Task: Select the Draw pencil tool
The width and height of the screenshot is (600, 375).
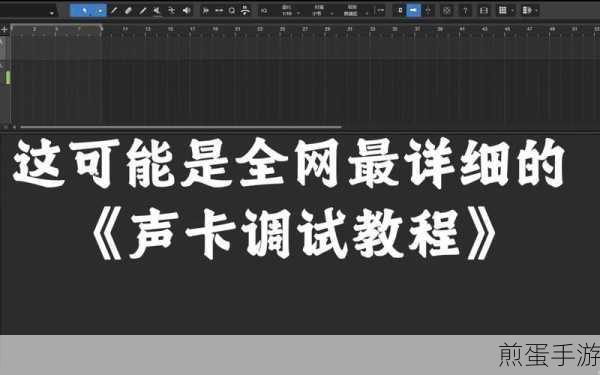Action: pos(114,11)
